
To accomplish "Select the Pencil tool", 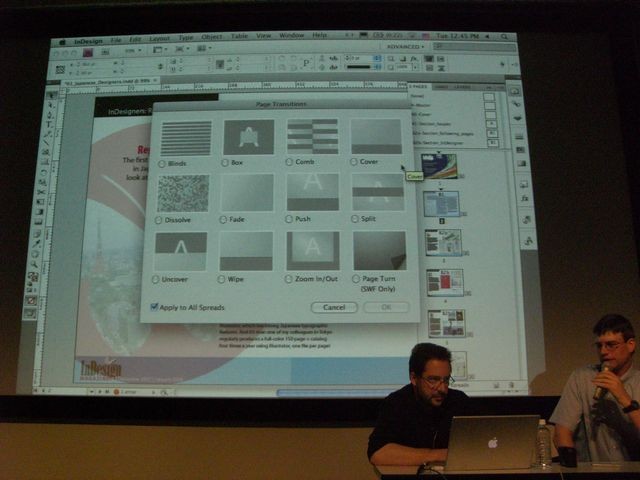I will (48, 134).
